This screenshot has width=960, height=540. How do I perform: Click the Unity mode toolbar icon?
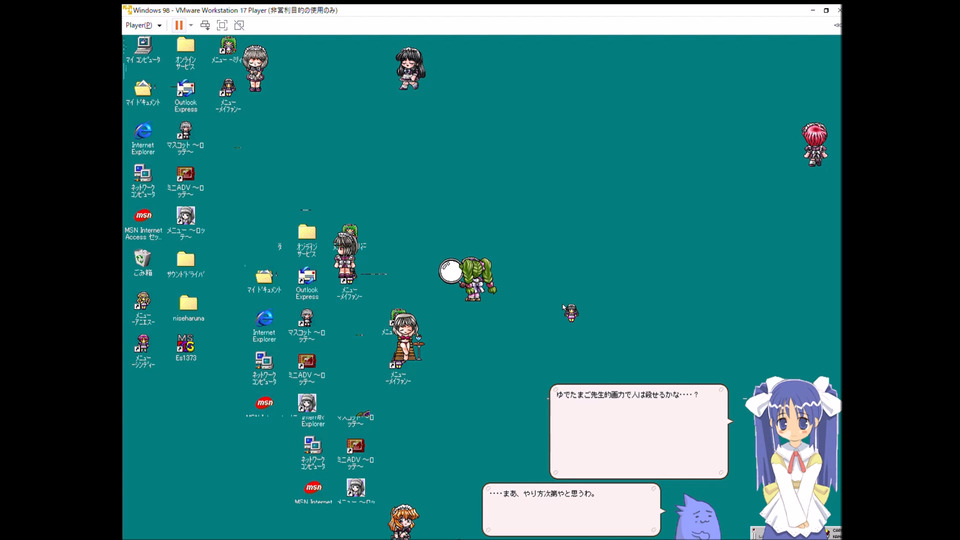click(x=239, y=25)
